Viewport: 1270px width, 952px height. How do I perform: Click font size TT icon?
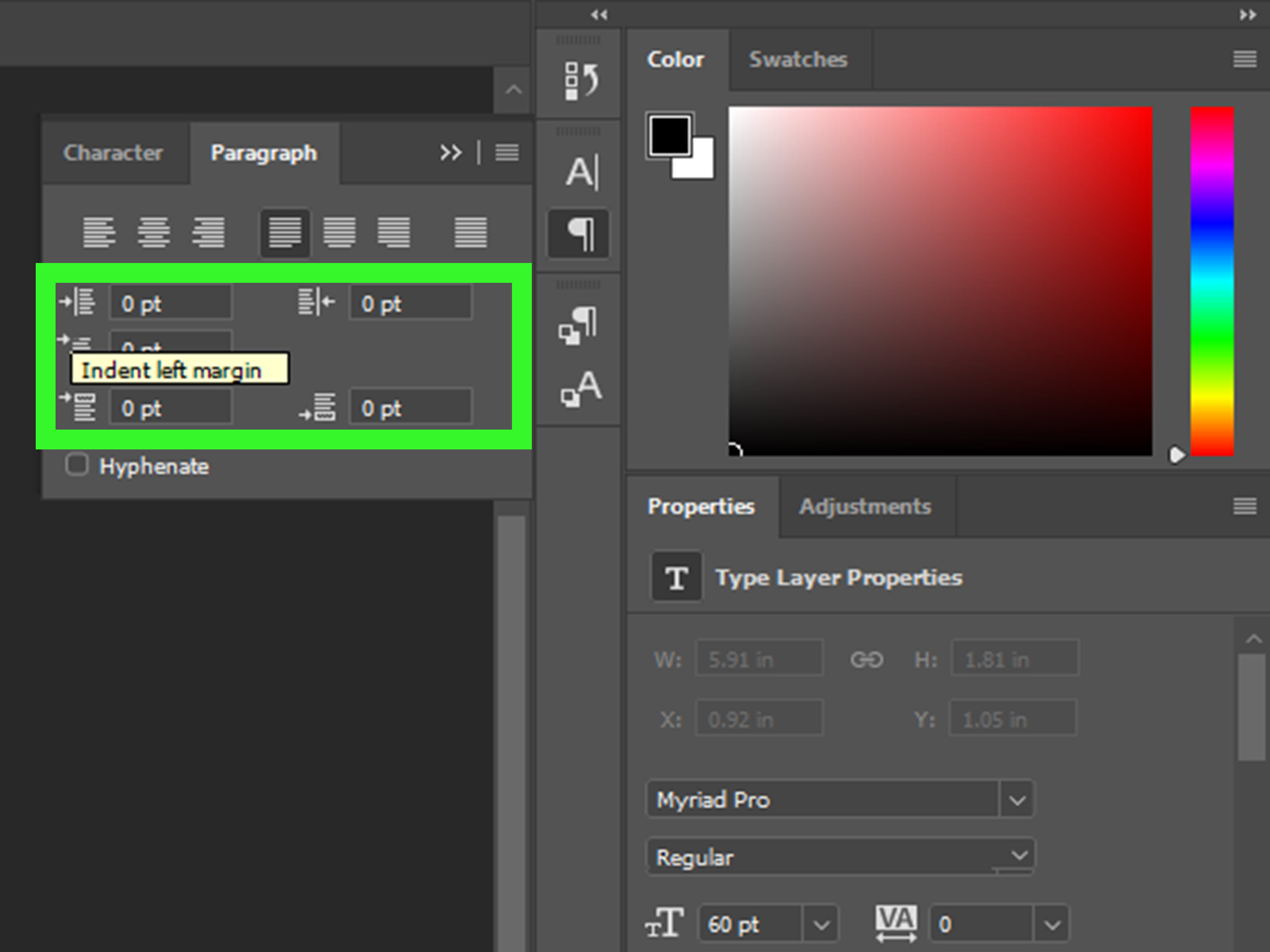665,923
